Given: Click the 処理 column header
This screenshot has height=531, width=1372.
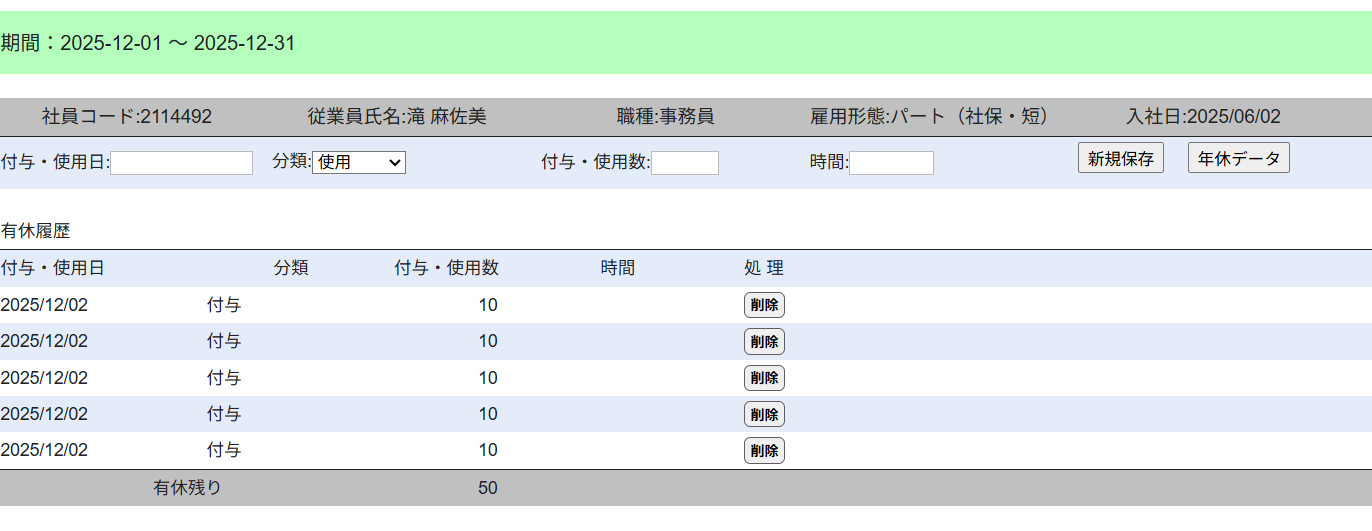Looking at the screenshot, I should (764, 268).
